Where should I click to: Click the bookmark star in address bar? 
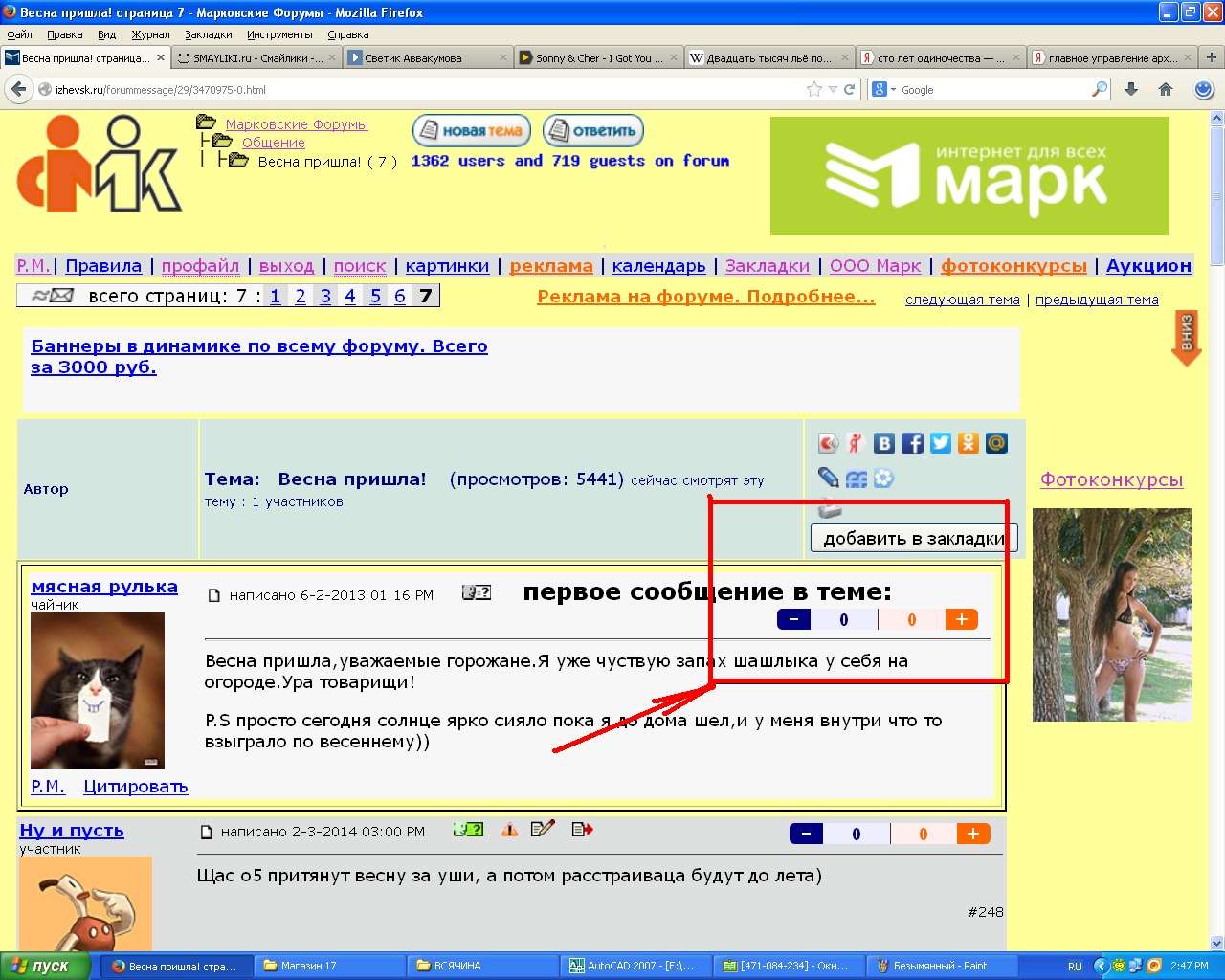click(x=814, y=89)
